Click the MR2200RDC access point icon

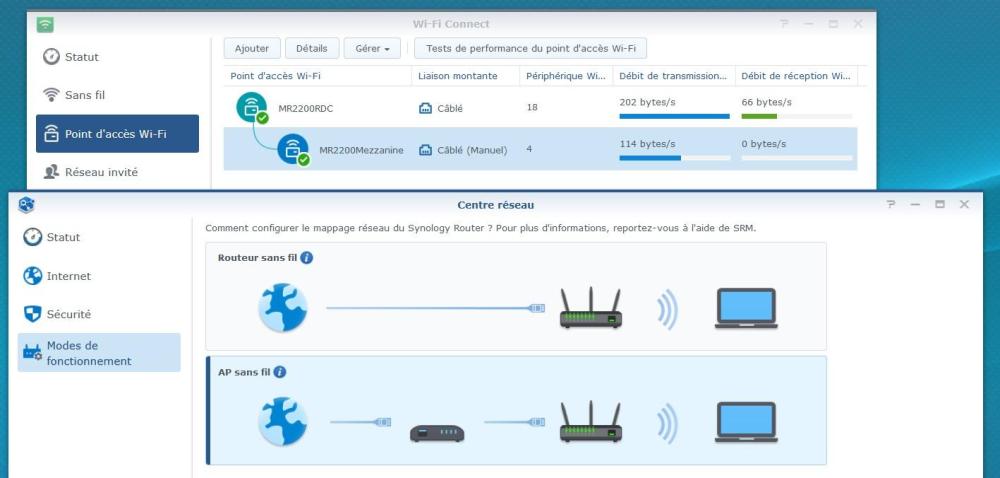pyautogui.click(x=253, y=108)
